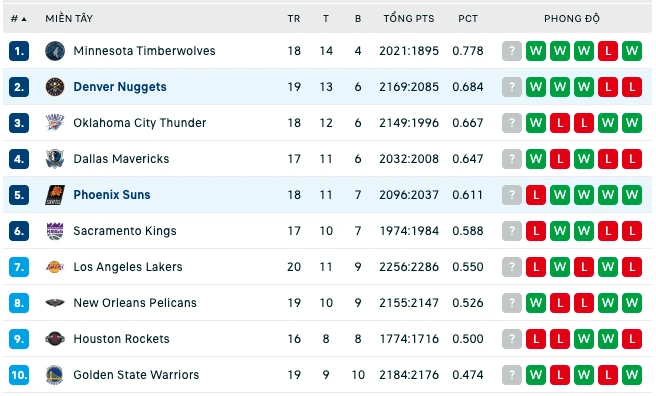Click the Los Angeles Lakers logo
Viewport: 656px width, 396px height.
coord(55,267)
